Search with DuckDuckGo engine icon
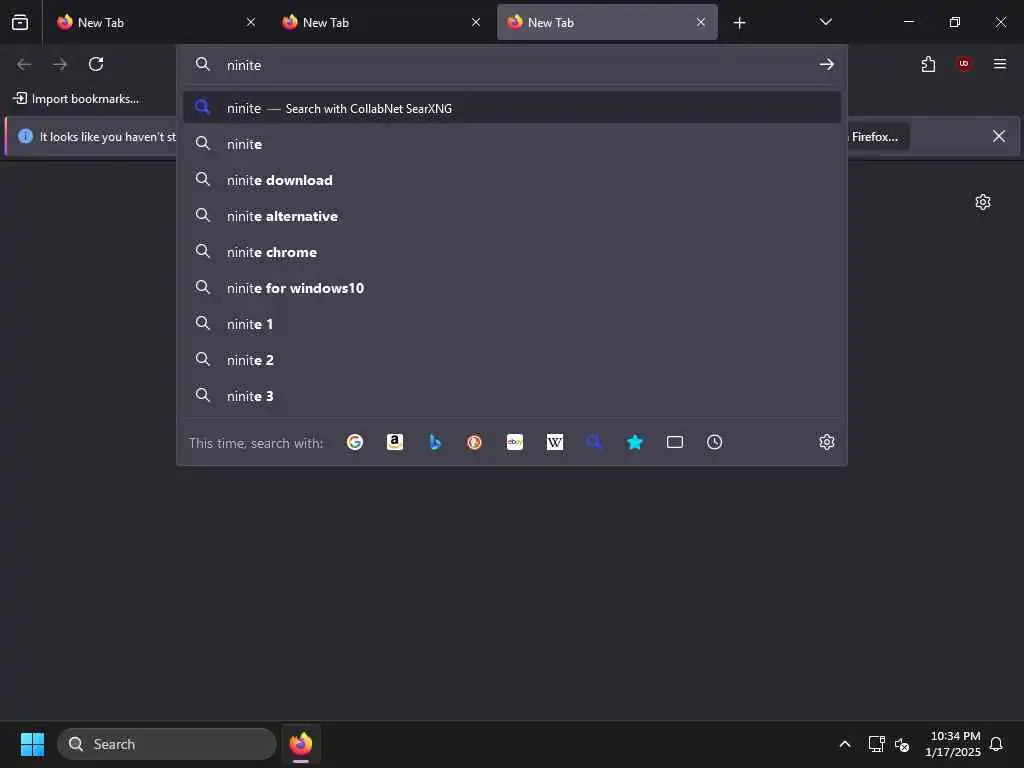 click(x=475, y=442)
